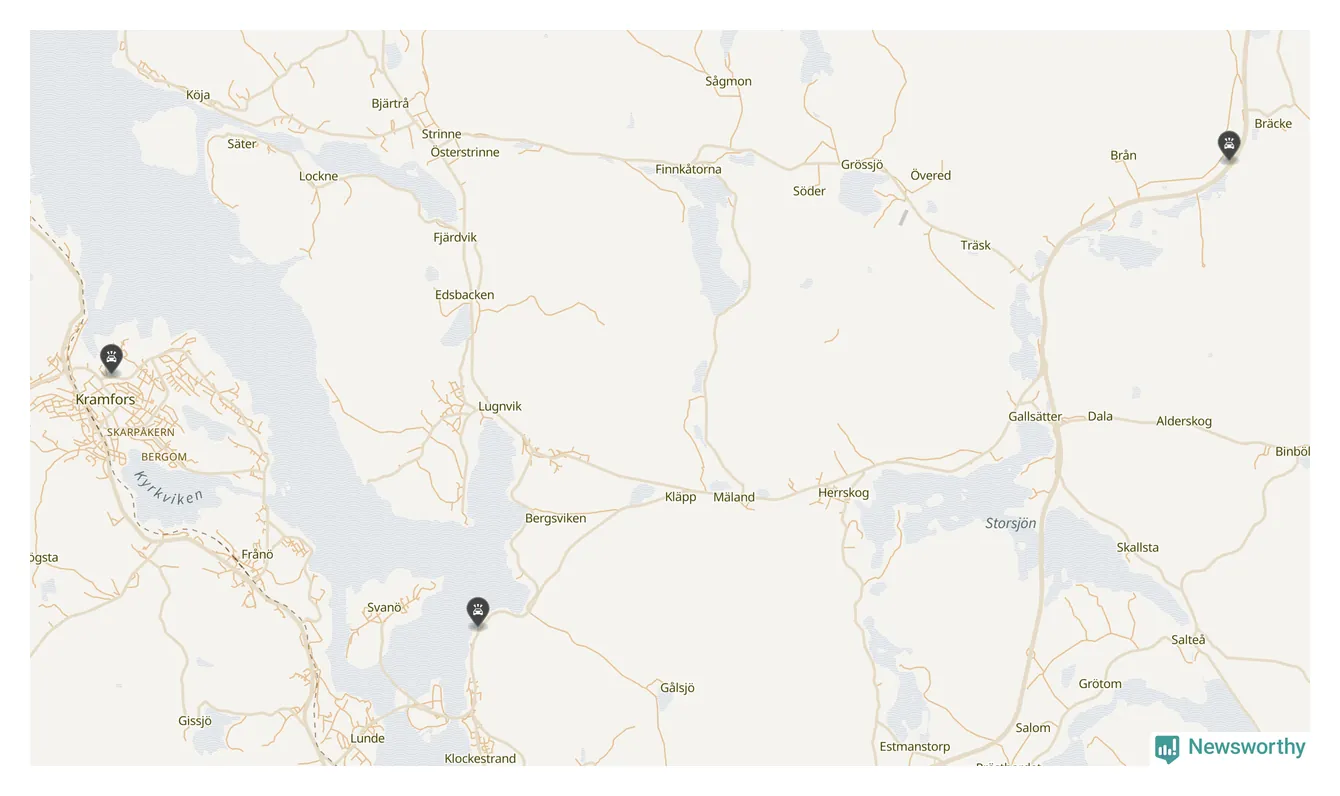Select the Kramfors town label

[105, 400]
